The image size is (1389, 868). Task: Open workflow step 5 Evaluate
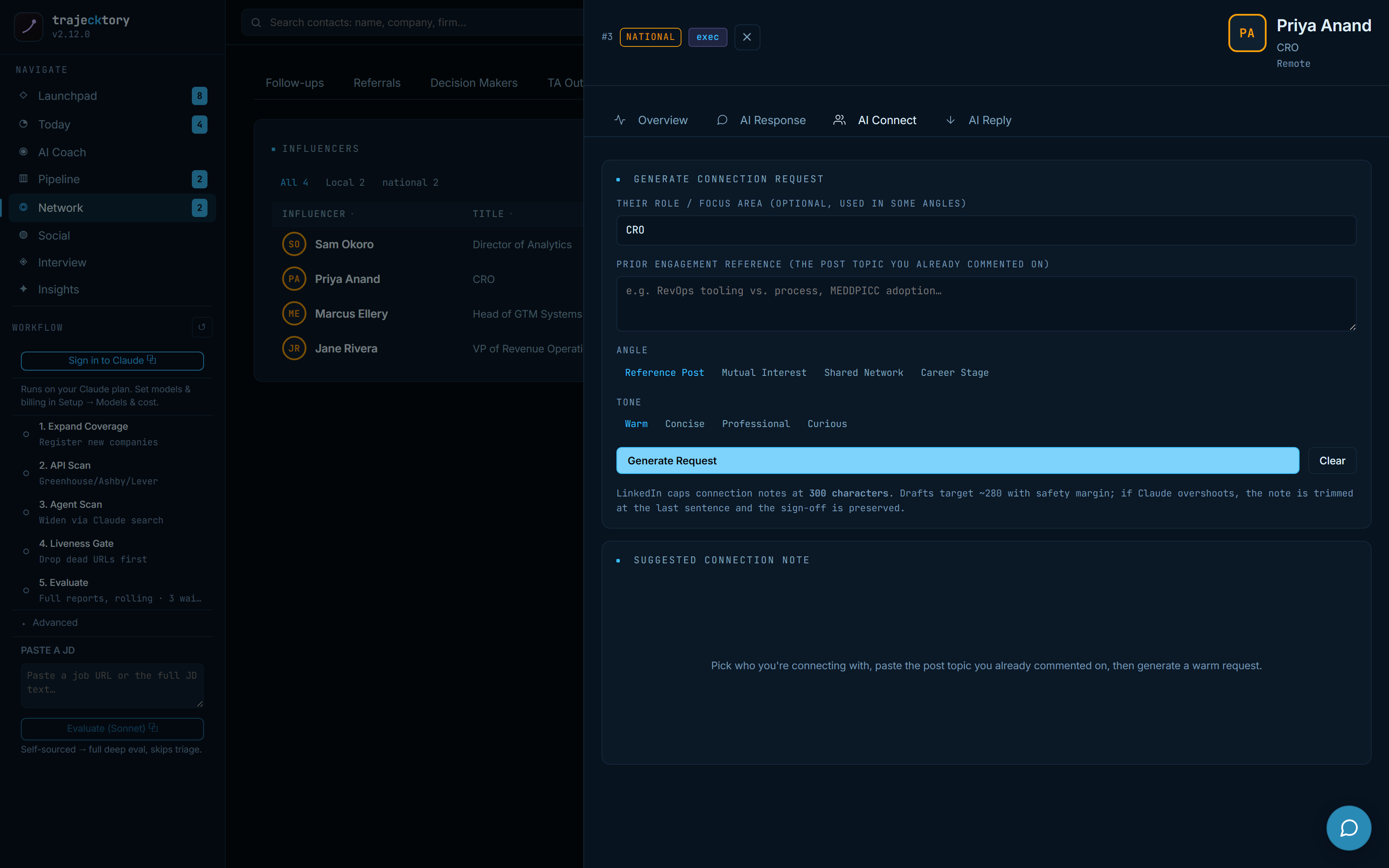(x=112, y=590)
